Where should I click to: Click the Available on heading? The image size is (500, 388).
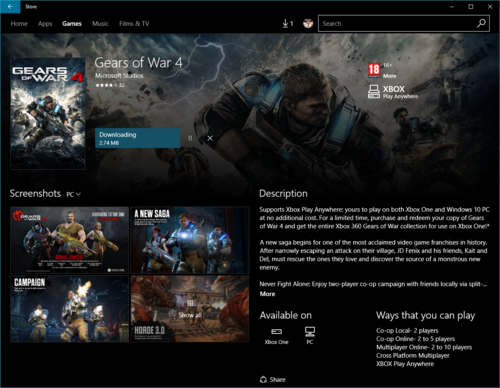[x=286, y=315]
